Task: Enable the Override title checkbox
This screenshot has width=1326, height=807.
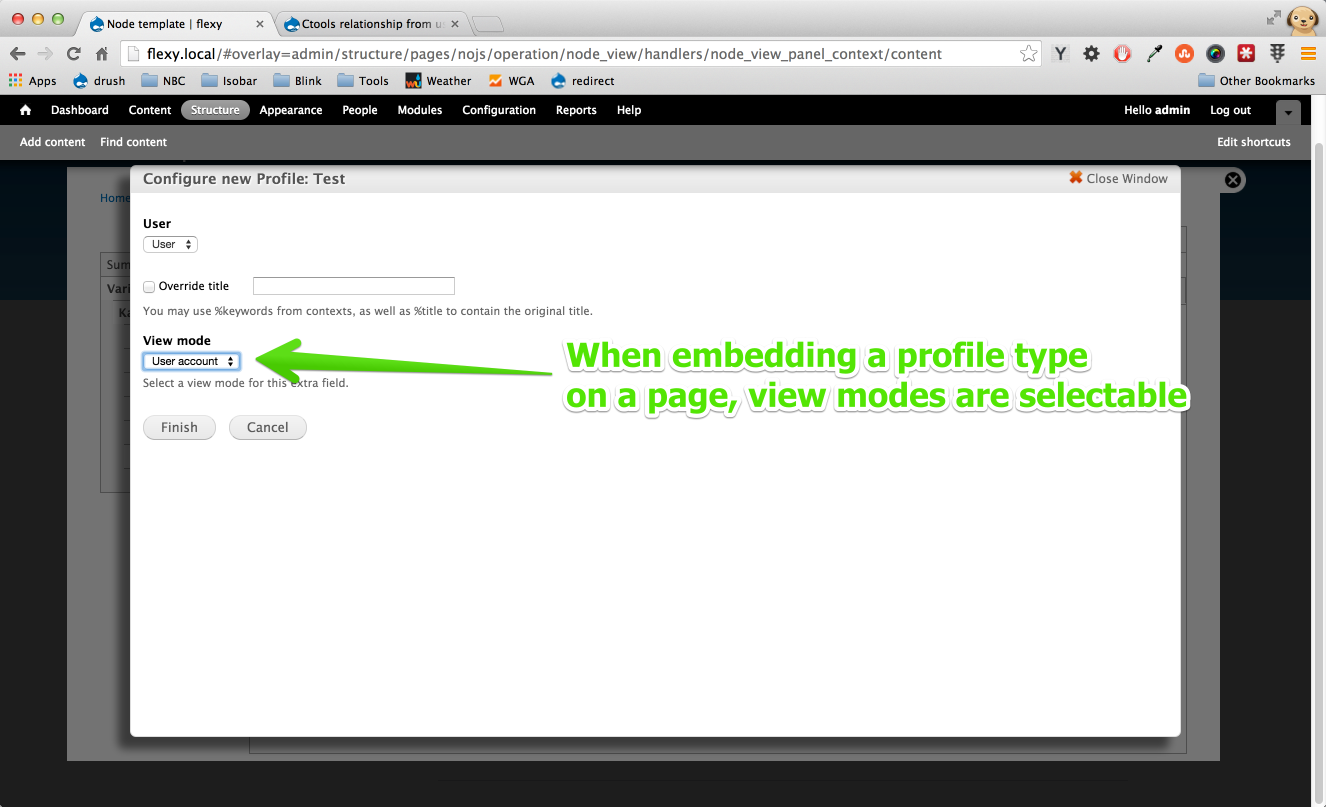Action: click(x=149, y=286)
